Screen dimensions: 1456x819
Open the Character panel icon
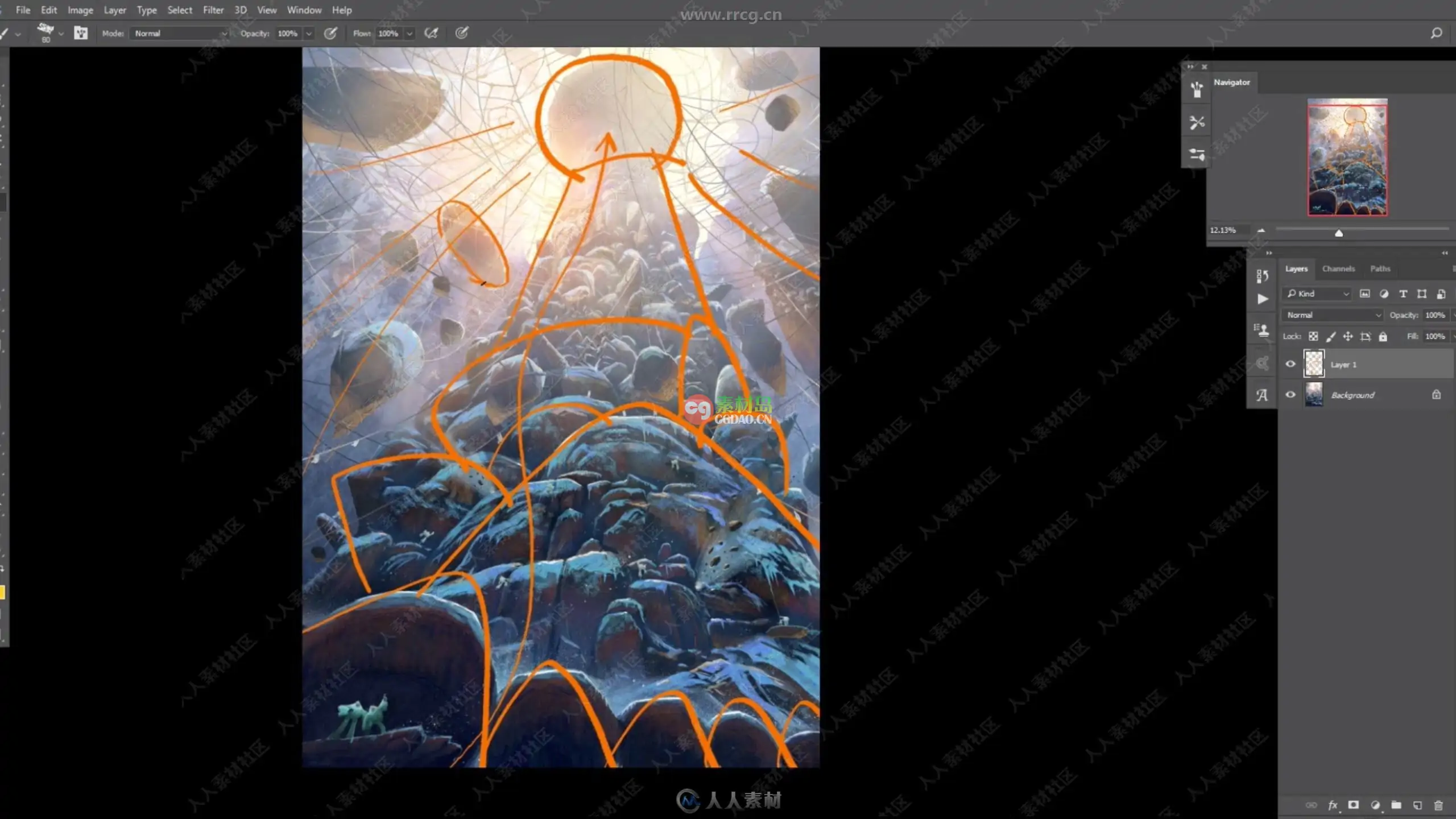[x=1262, y=395]
